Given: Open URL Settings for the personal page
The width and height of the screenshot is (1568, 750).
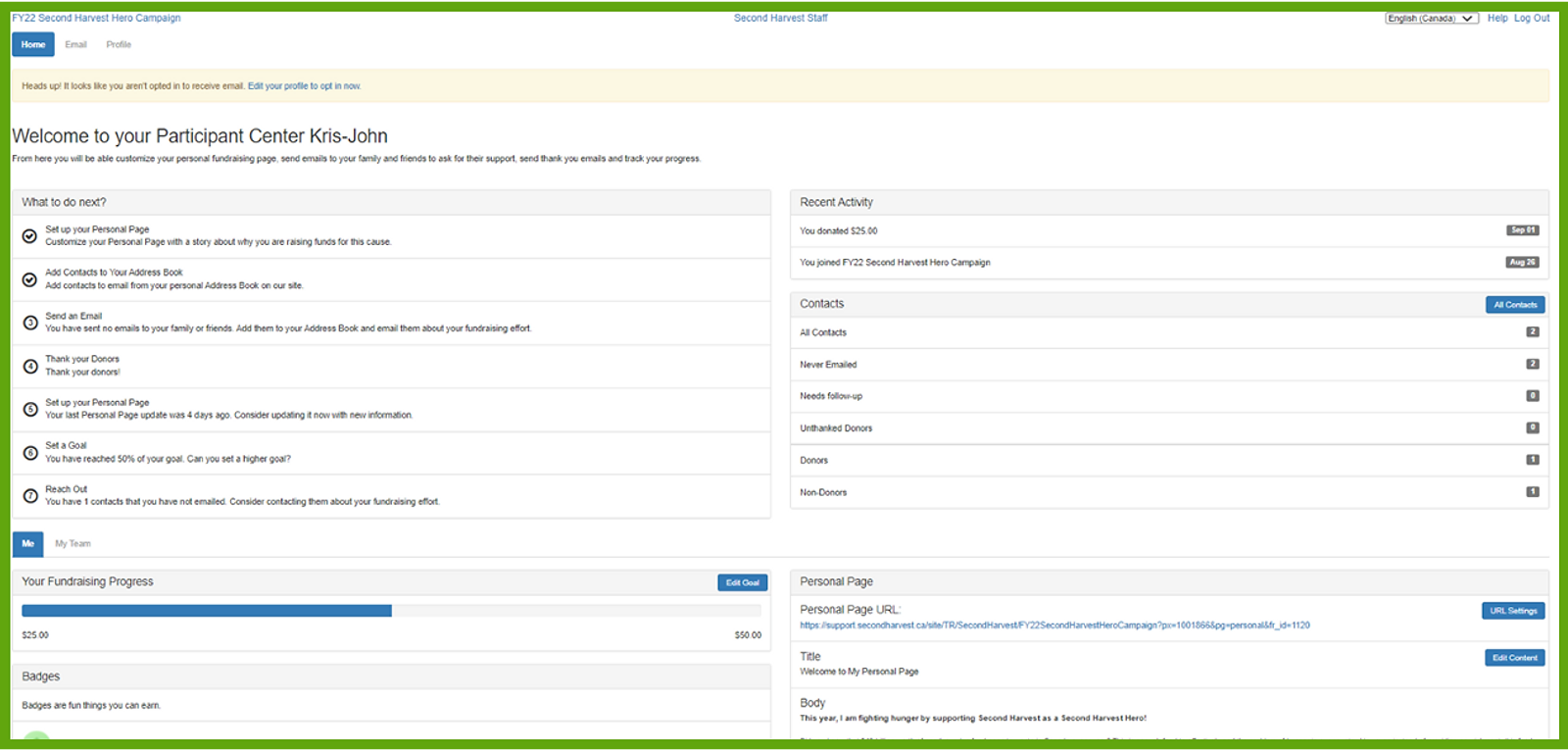Looking at the screenshot, I should [1513, 611].
